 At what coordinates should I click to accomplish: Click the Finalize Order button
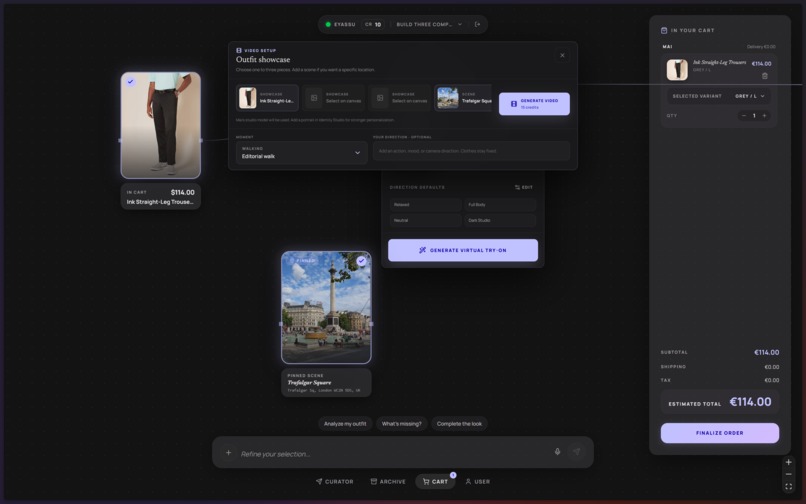pos(720,433)
